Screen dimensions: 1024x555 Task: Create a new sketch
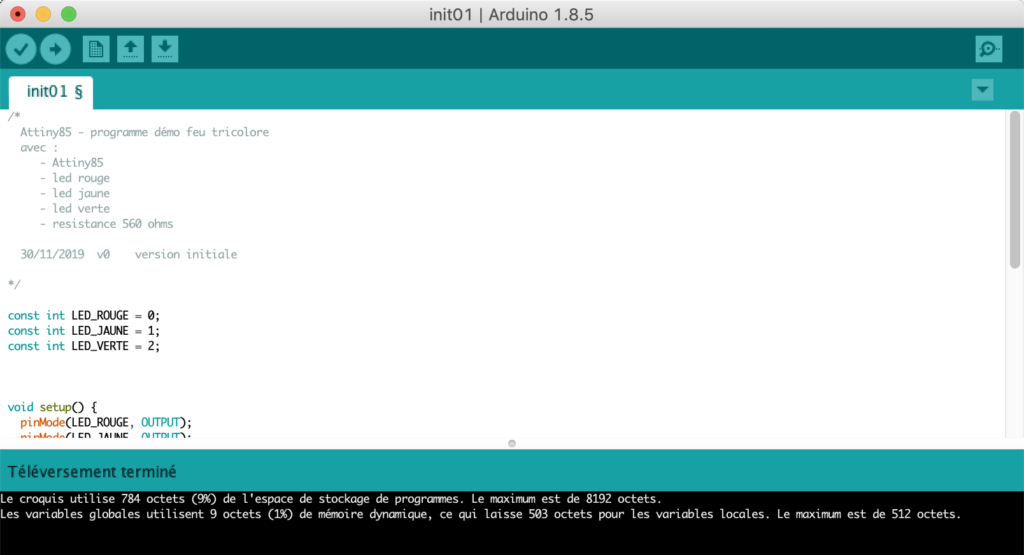[96, 48]
